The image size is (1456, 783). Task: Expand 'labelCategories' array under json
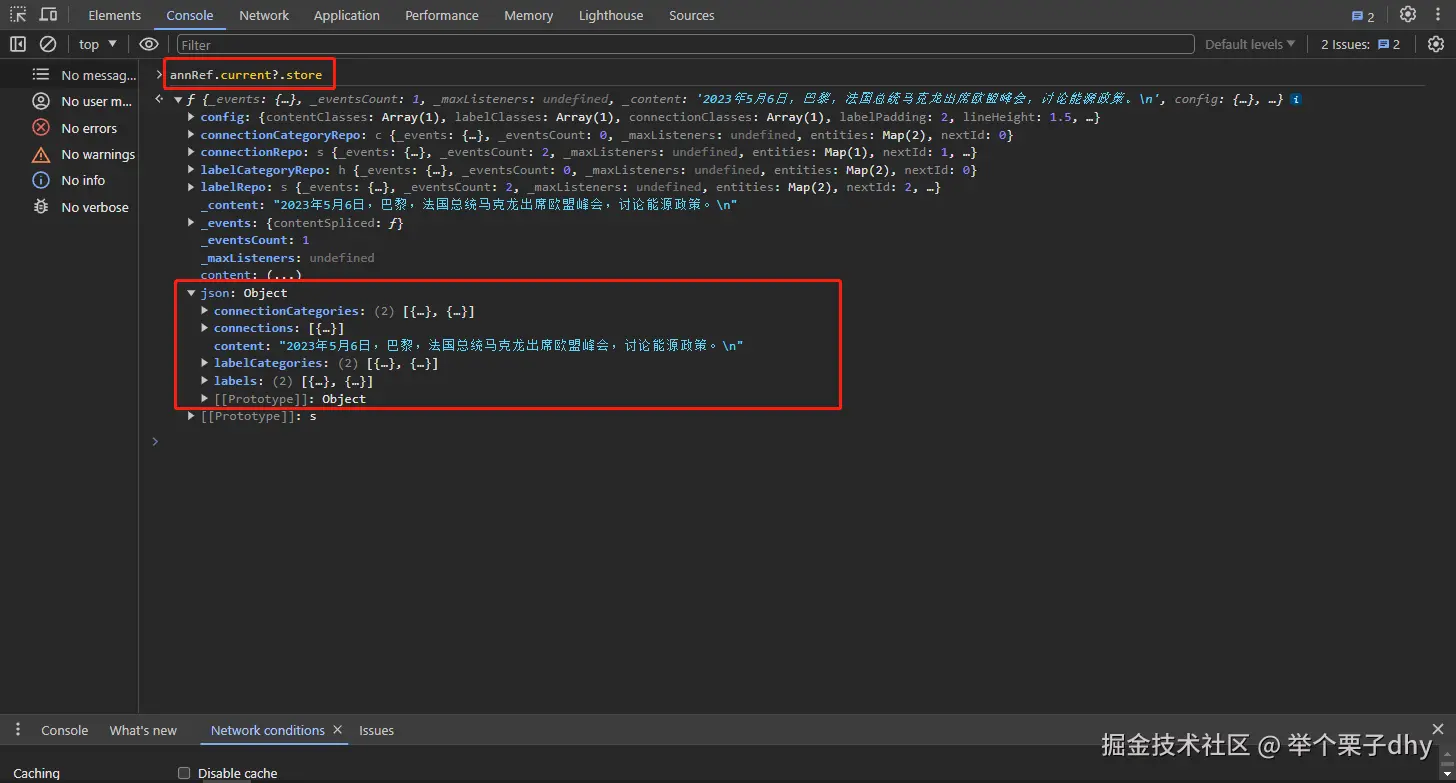pos(205,363)
